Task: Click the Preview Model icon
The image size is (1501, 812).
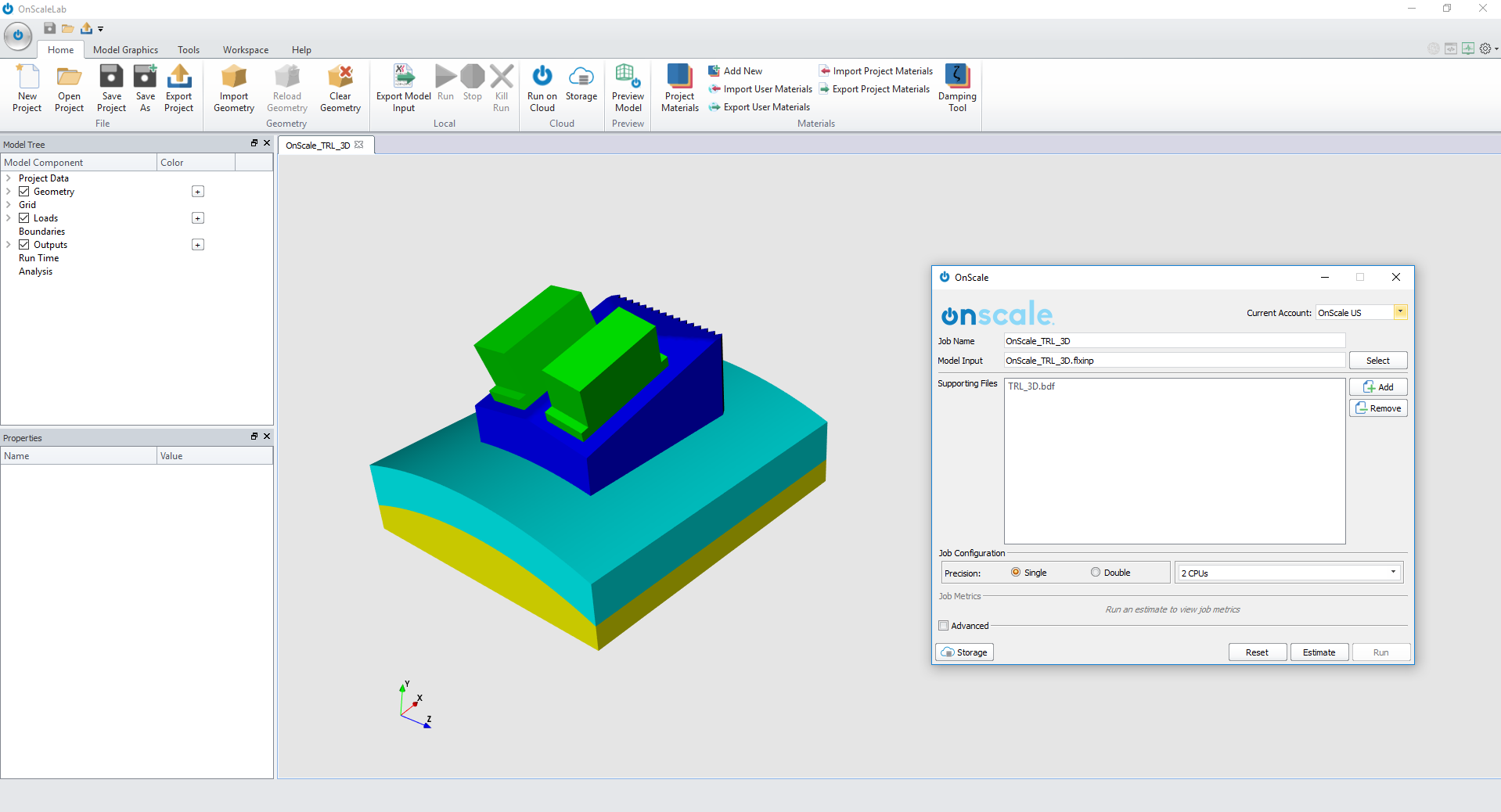Action: pyautogui.click(x=628, y=77)
